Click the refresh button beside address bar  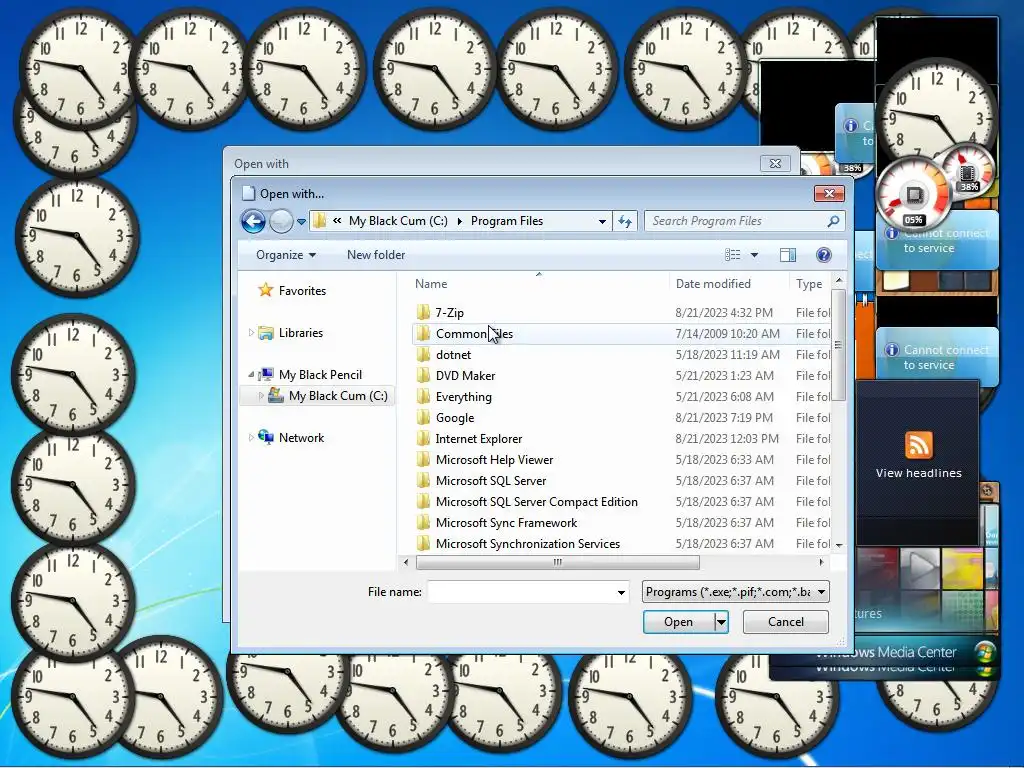625,221
